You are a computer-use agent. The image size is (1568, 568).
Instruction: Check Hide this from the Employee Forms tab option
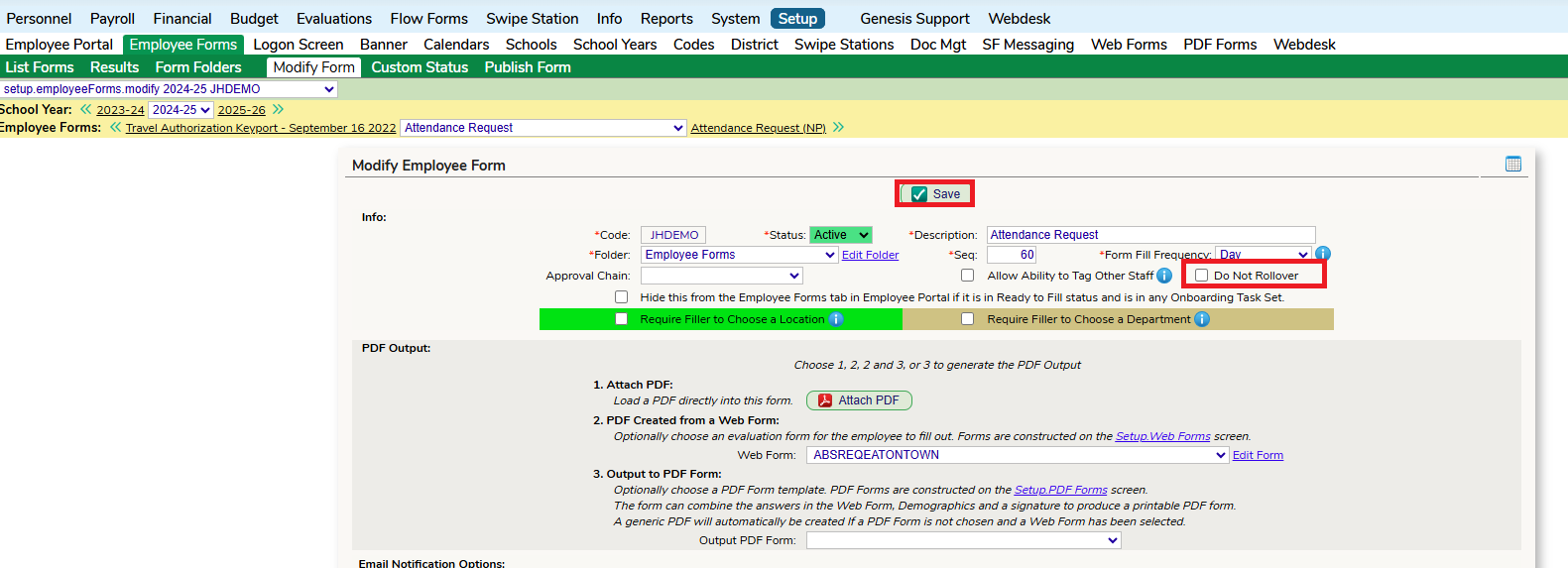(621, 297)
